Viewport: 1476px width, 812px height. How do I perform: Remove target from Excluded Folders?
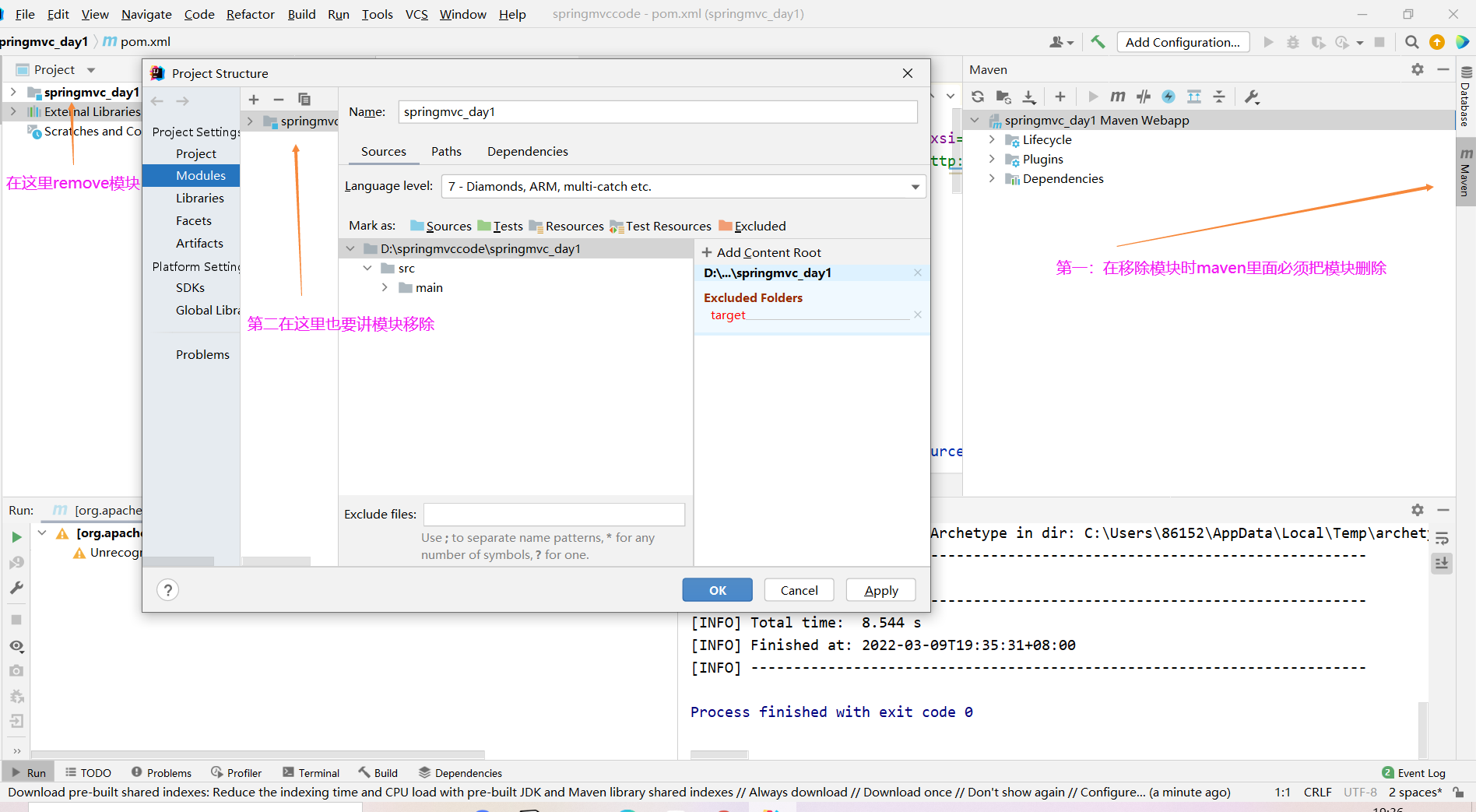[x=918, y=315]
